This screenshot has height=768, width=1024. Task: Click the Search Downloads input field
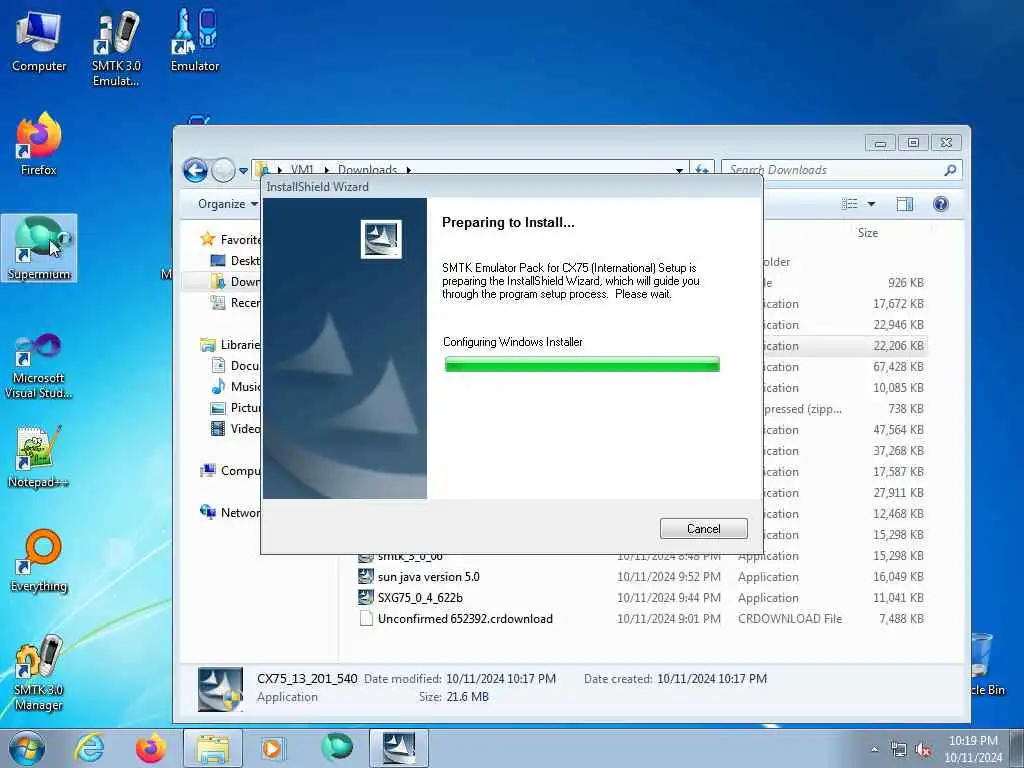tap(833, 170)
